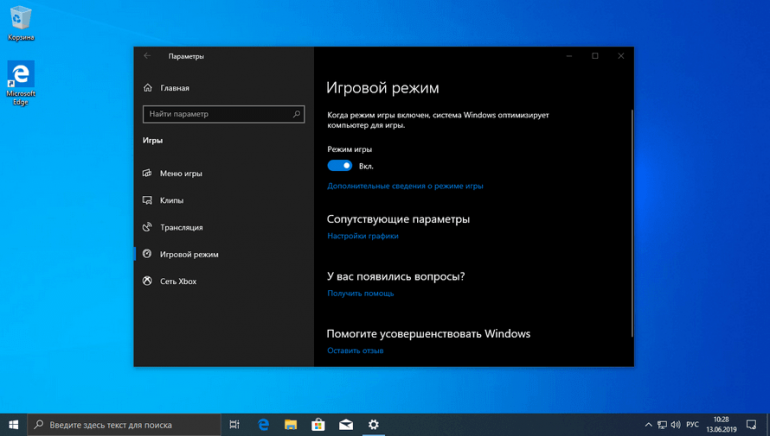Open volume control in system tray
Screen dimensions: 770x436
[x=676, y=425]
